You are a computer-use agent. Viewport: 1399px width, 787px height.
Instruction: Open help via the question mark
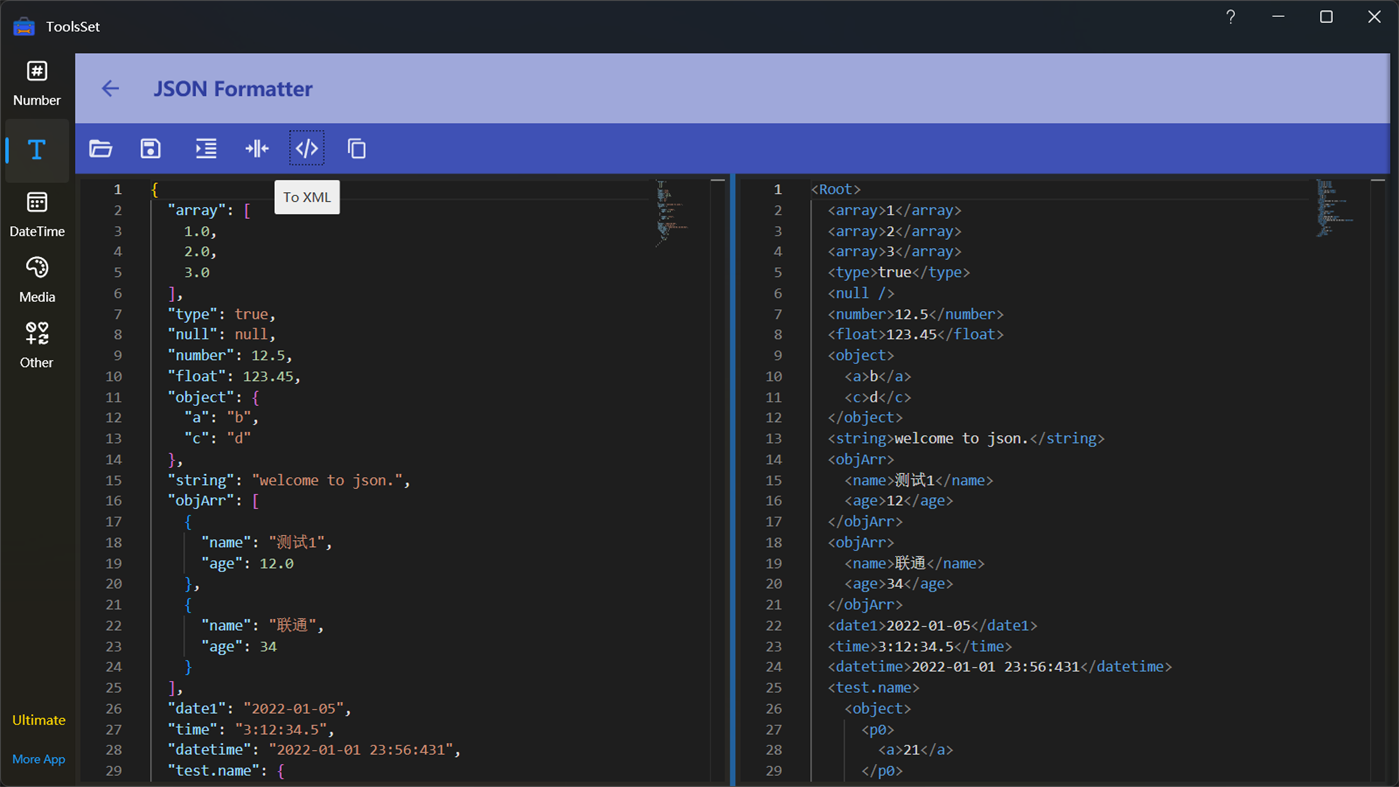1231,17
